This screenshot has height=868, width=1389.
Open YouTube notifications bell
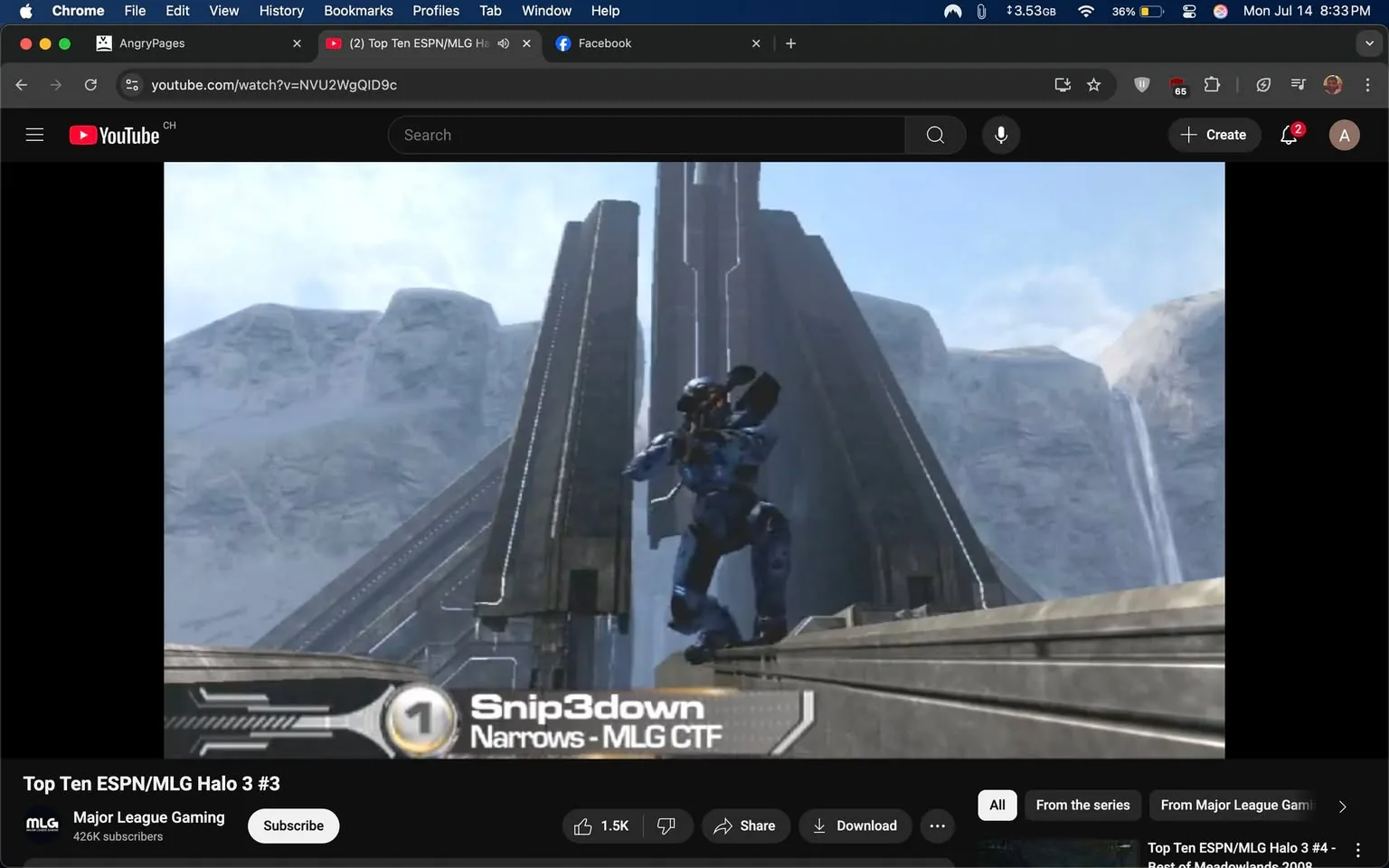[x=1287, y=134]
